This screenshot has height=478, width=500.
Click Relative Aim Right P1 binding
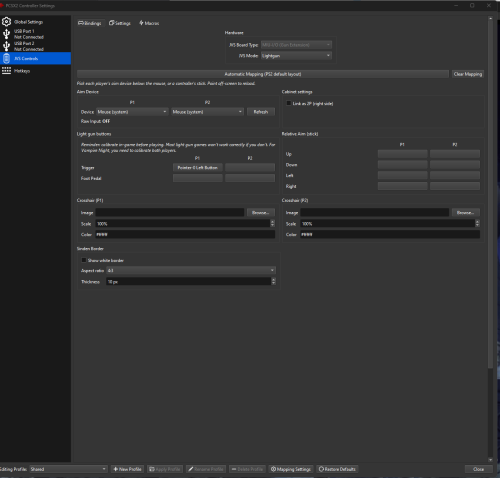click(403, 186)
